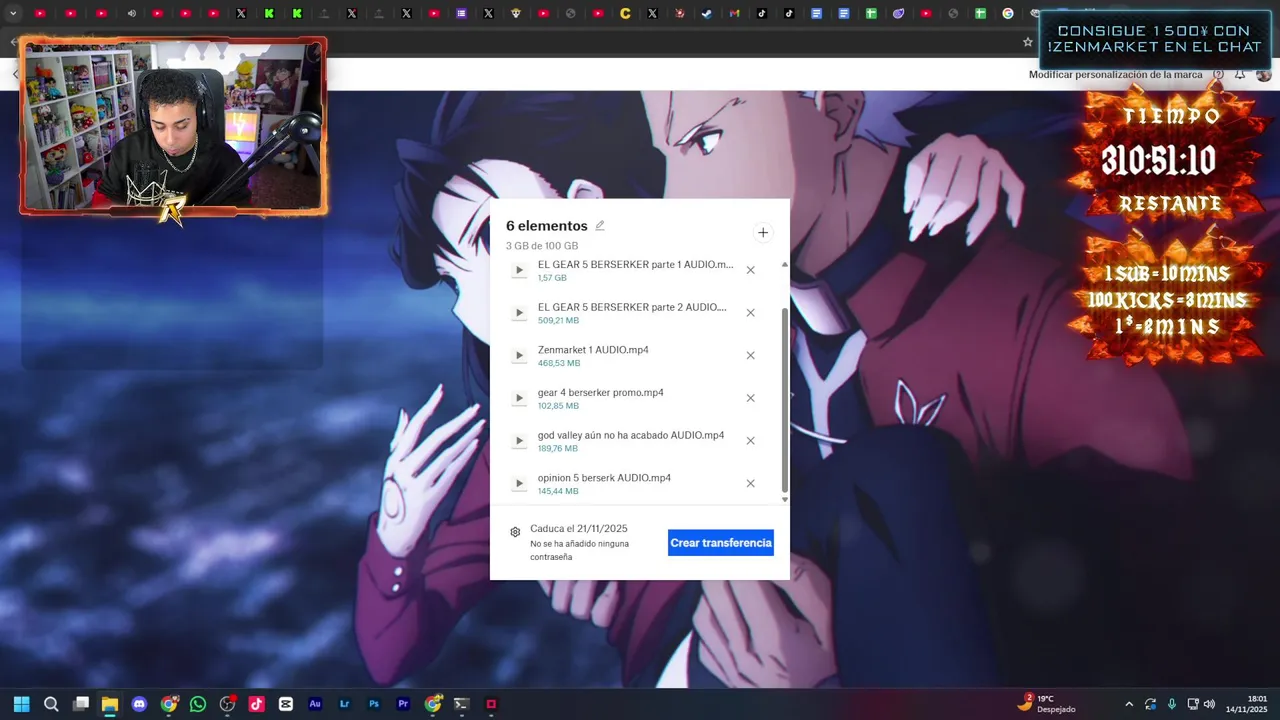
Task: Preview EL GEAR 5 BERSERKER parte 2 video
Action: [x=519, y=313]
